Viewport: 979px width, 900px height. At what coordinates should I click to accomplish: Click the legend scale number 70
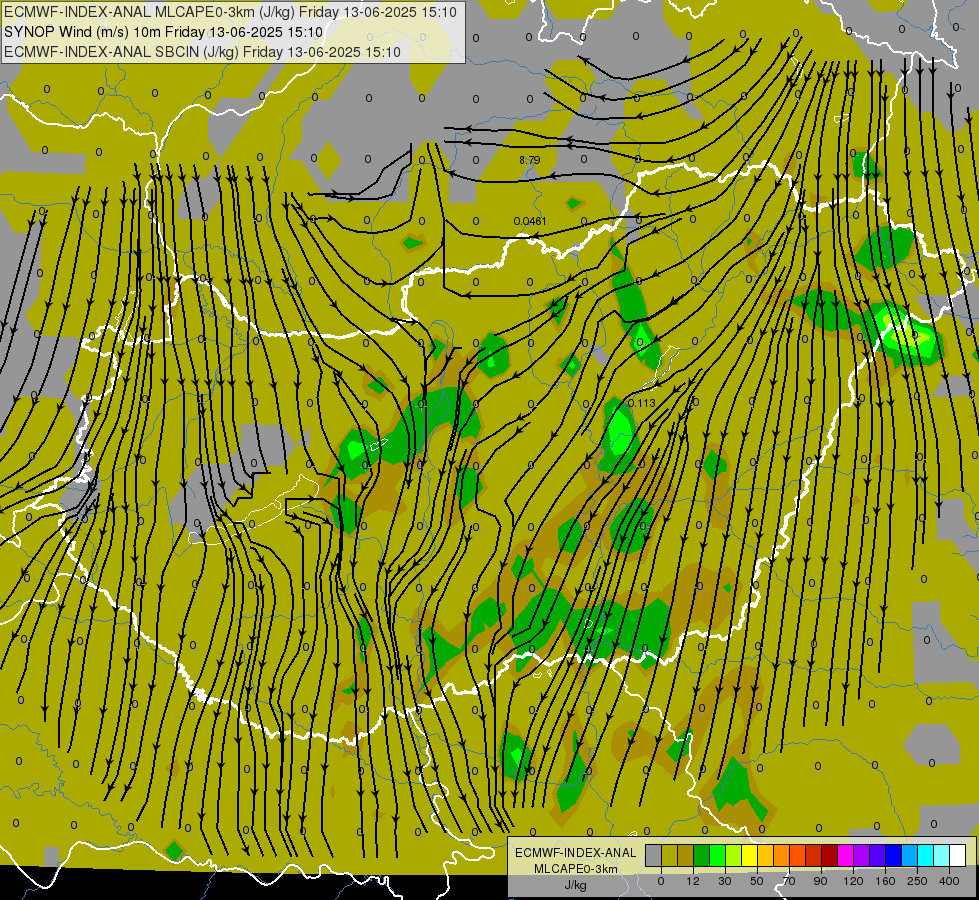(789, 881)
